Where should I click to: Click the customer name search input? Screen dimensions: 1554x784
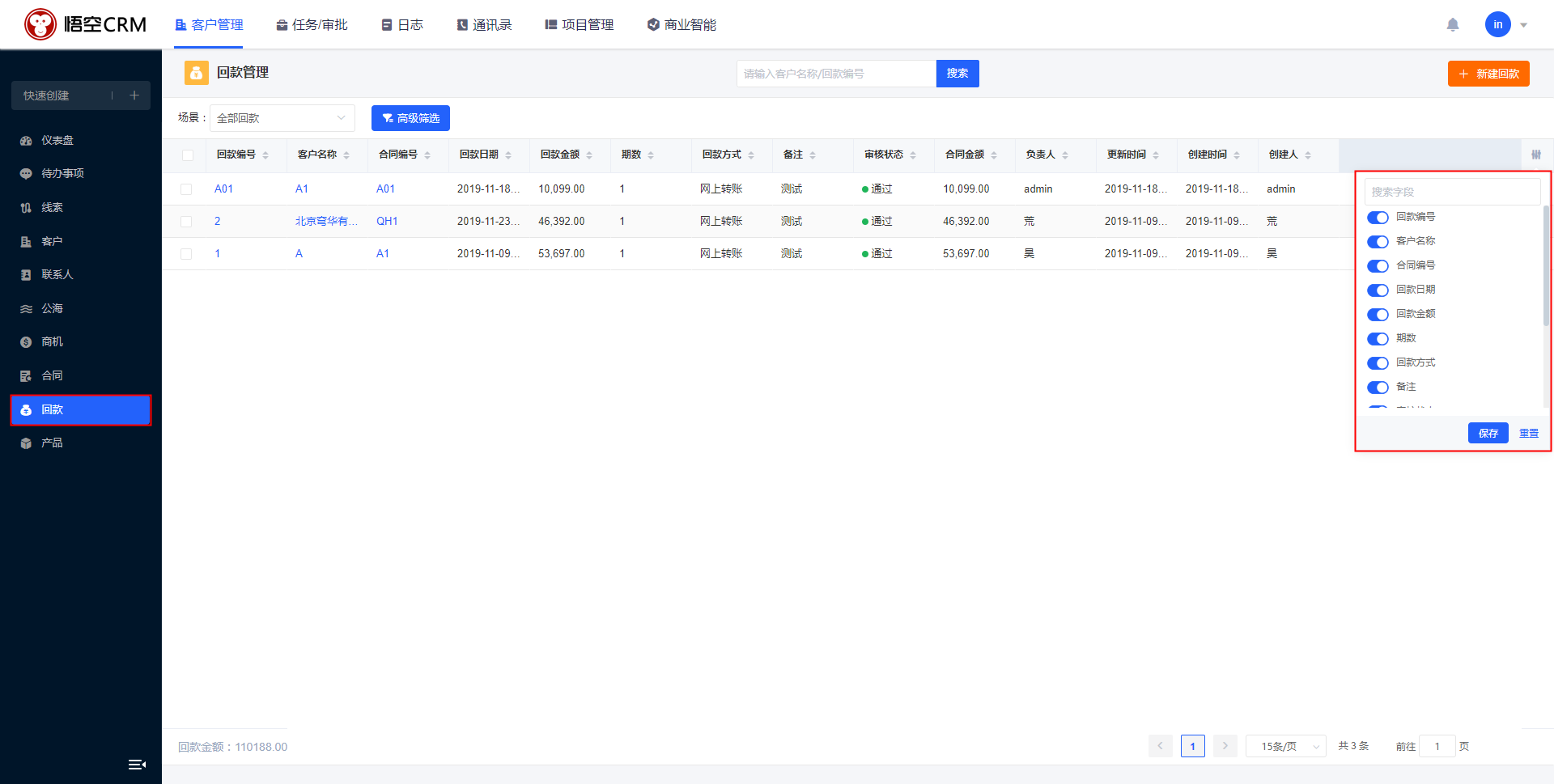pyautogui.click(x=835, y=74)
